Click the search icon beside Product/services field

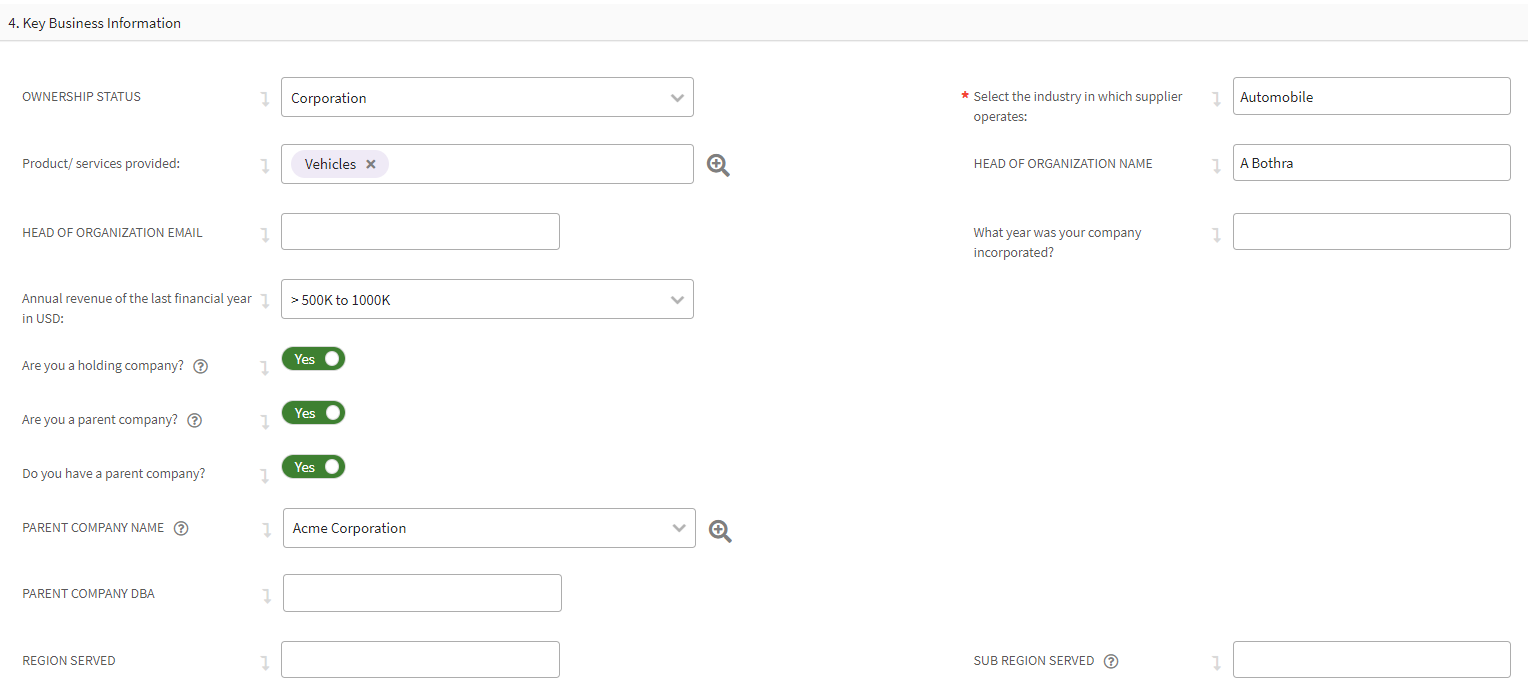tap(718, 165)
